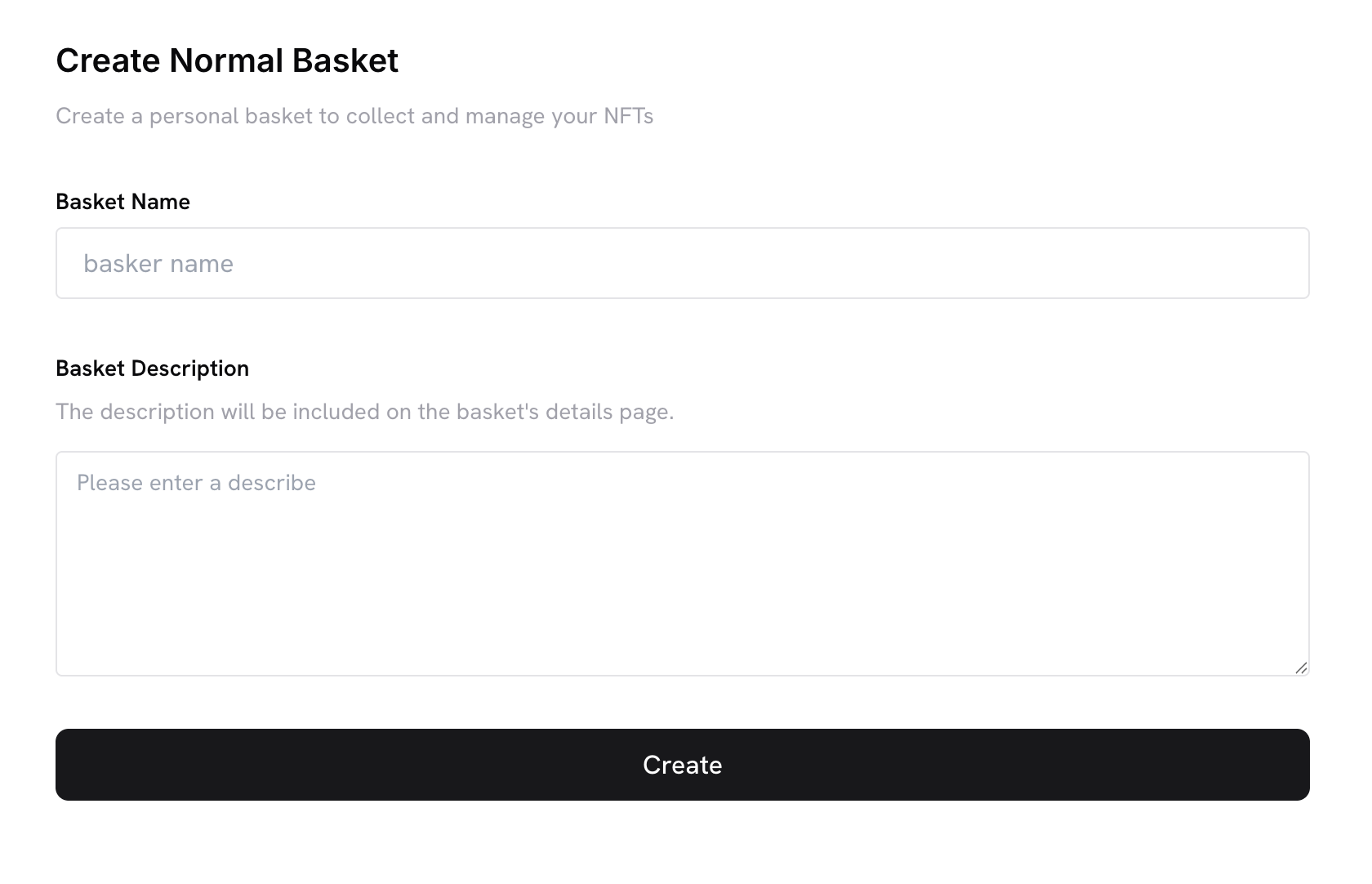1372x884 pixels.
Task: Click the subtitle about managing your NFTs
Action: (354, 116)
